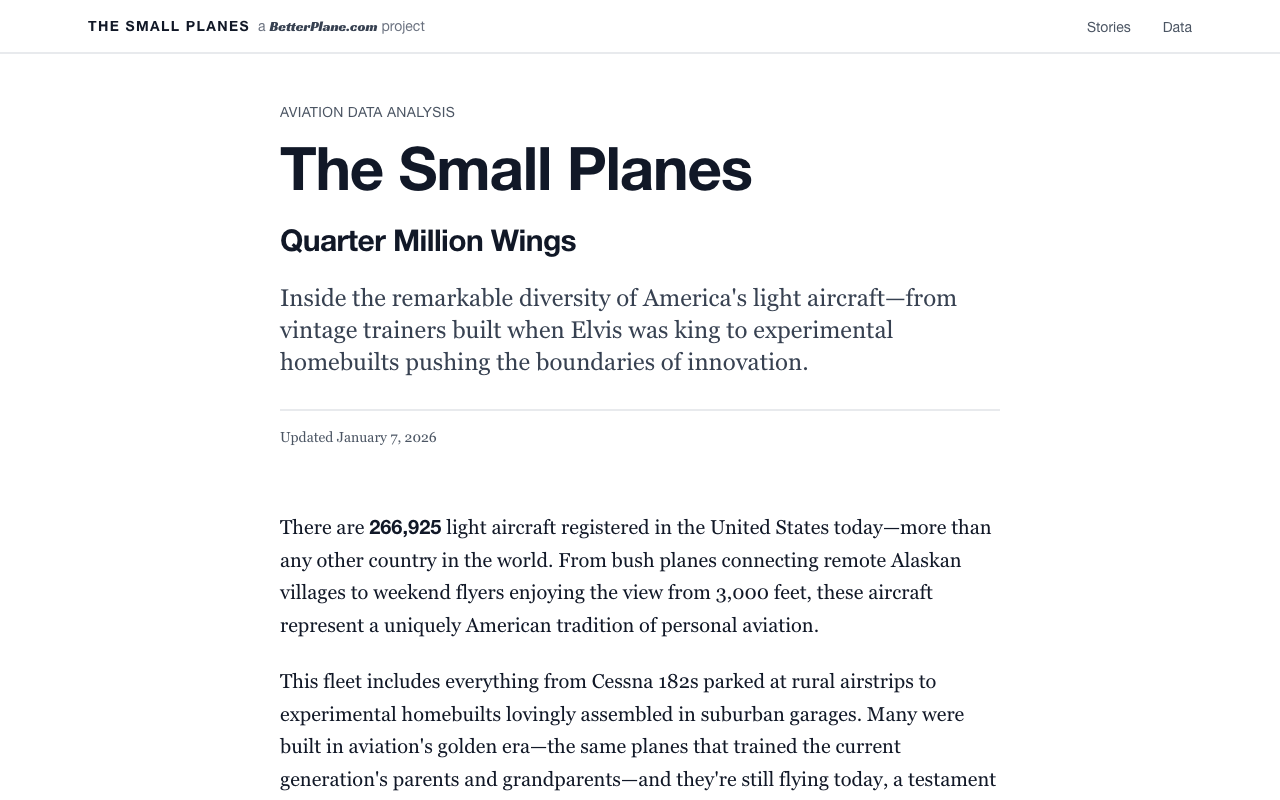
Task: Click the headline The Small Planes
Action: pos(515,170)
